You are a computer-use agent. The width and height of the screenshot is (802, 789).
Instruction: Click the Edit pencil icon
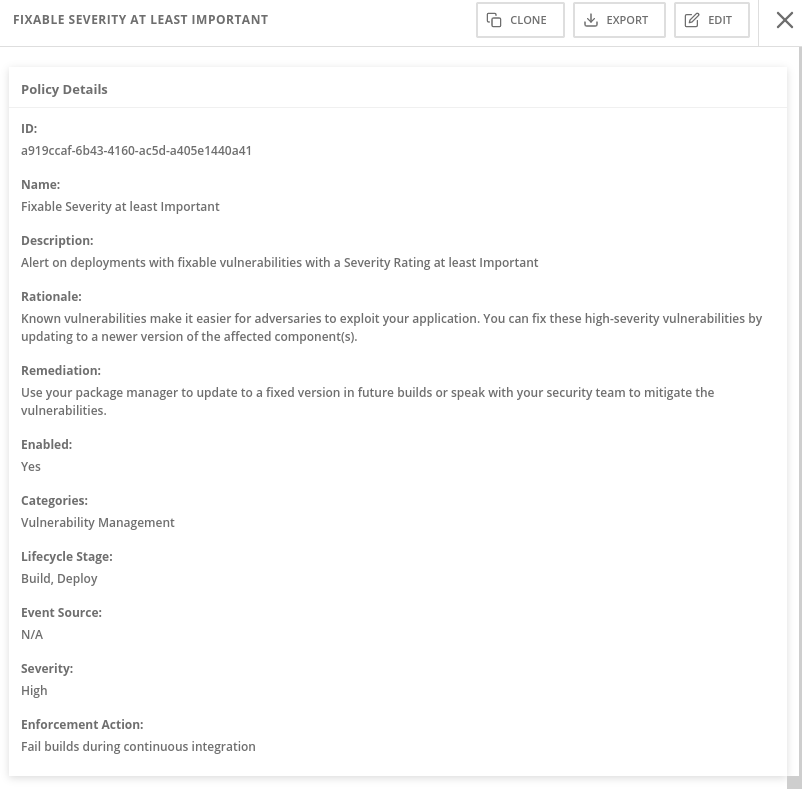(692, 20)
